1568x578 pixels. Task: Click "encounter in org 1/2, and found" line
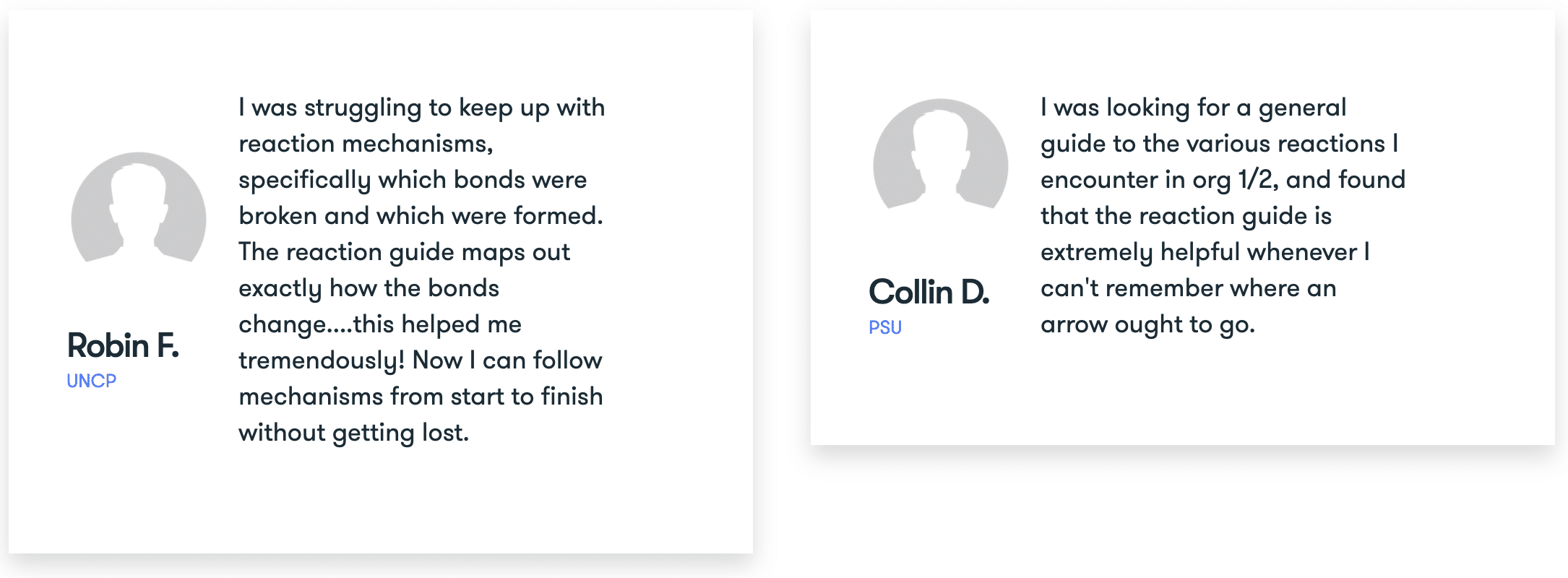click(1223, 180)
